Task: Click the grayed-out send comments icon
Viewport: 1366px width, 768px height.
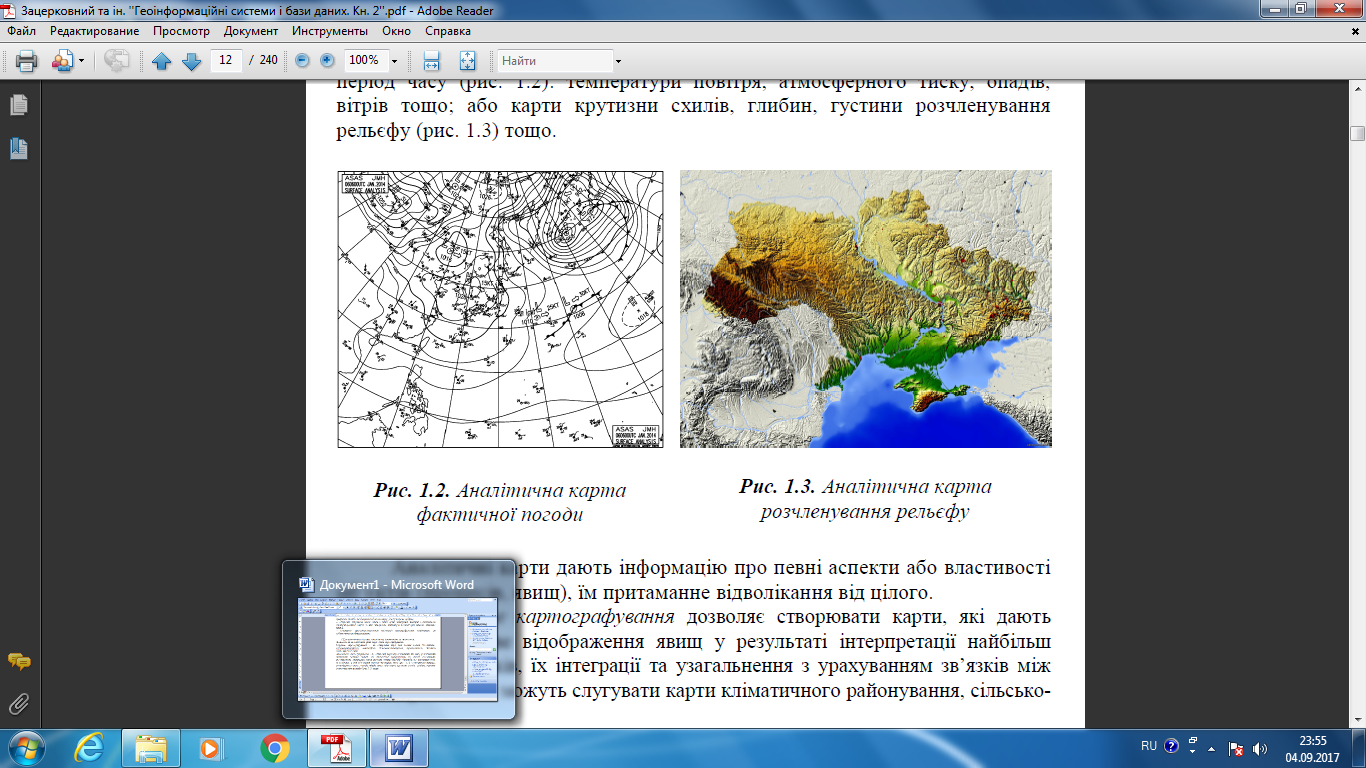Action: tap(117, 61)
